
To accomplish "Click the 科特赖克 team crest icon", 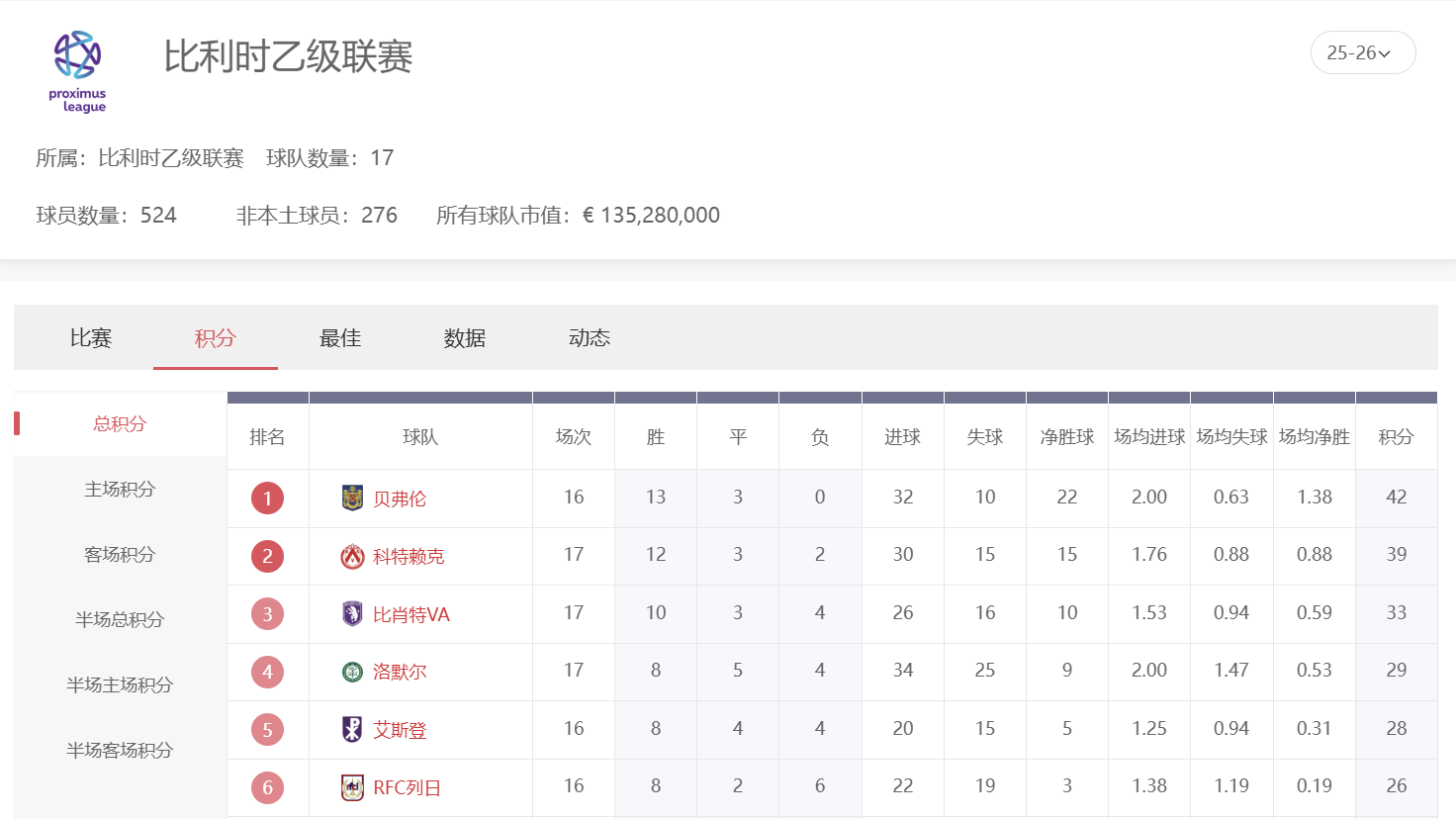I will tap(352, 556).
